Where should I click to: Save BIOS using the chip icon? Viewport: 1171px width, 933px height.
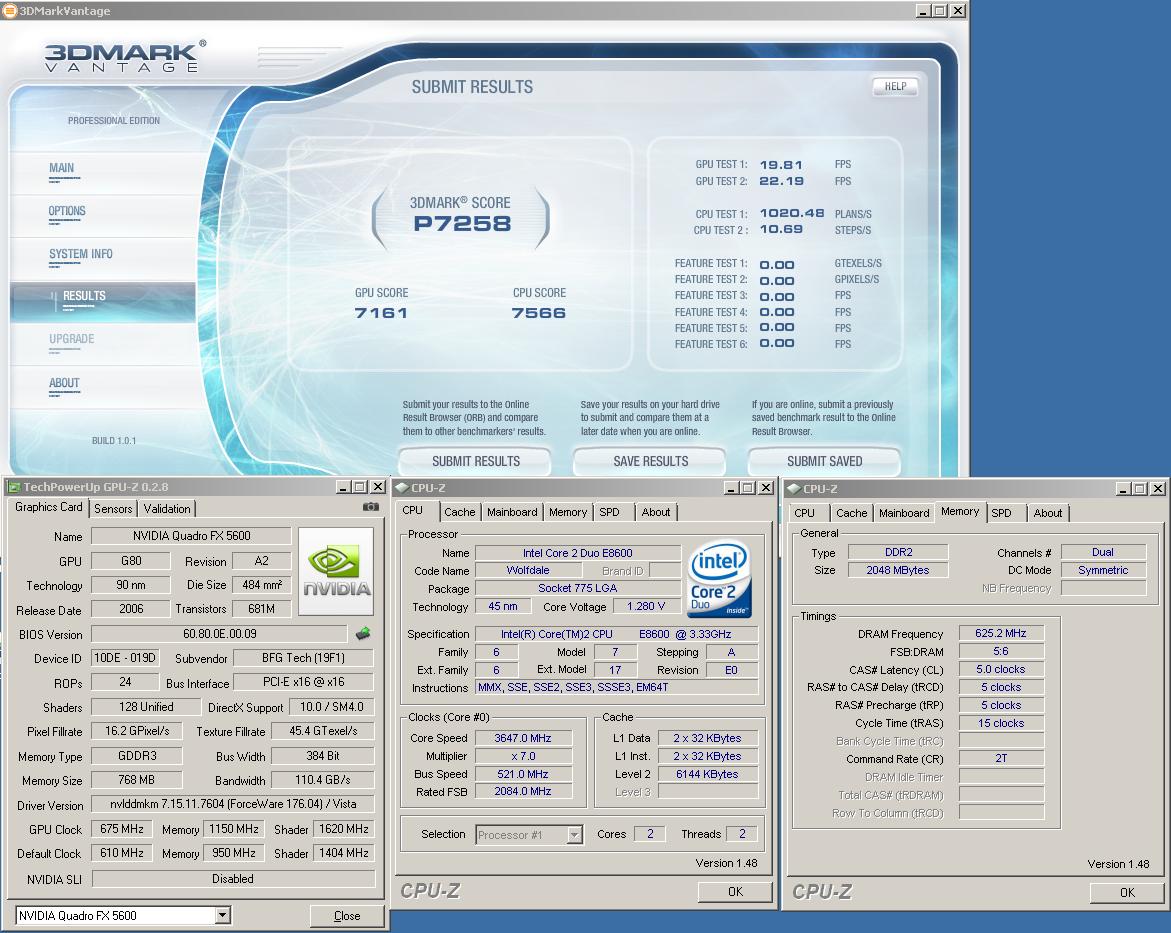(363, 633)
